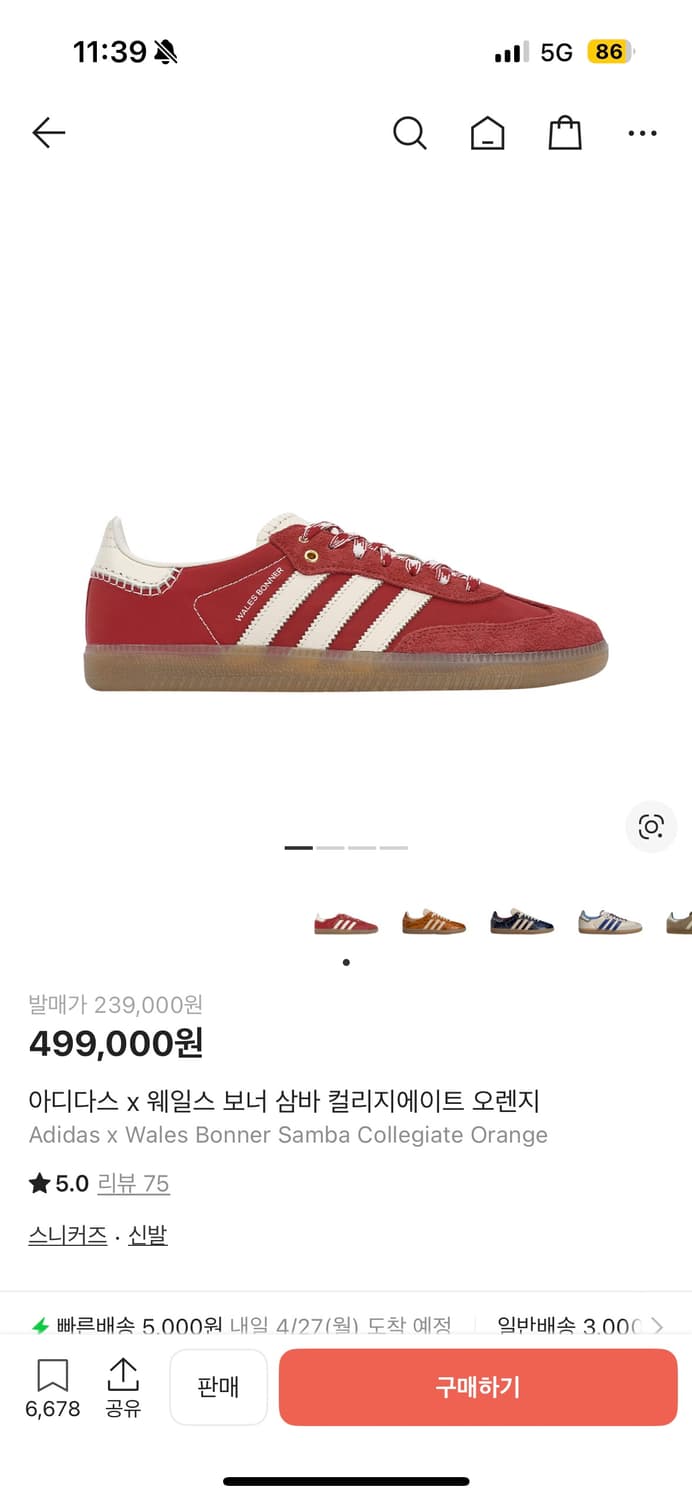692x1500 pixels.
Task: Select the red Samba color thumbnail
Action: 346,922
